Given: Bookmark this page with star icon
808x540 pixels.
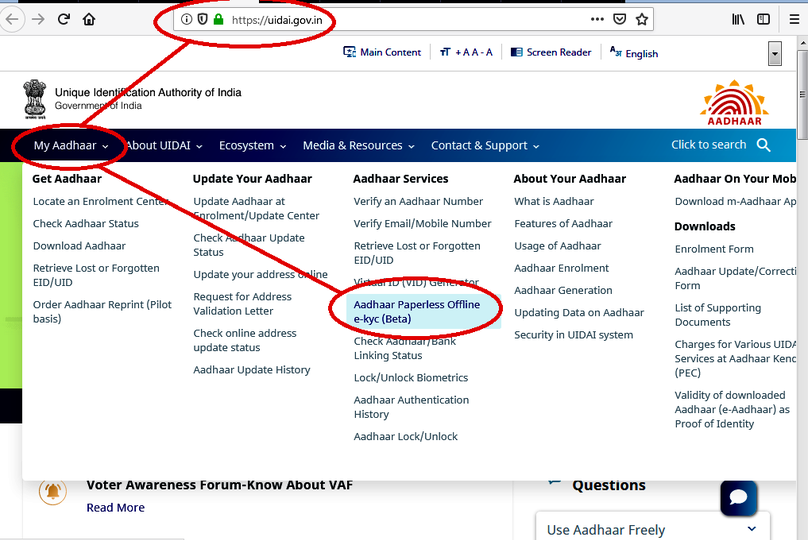Looking at the screenshot, I should (642, 20).
